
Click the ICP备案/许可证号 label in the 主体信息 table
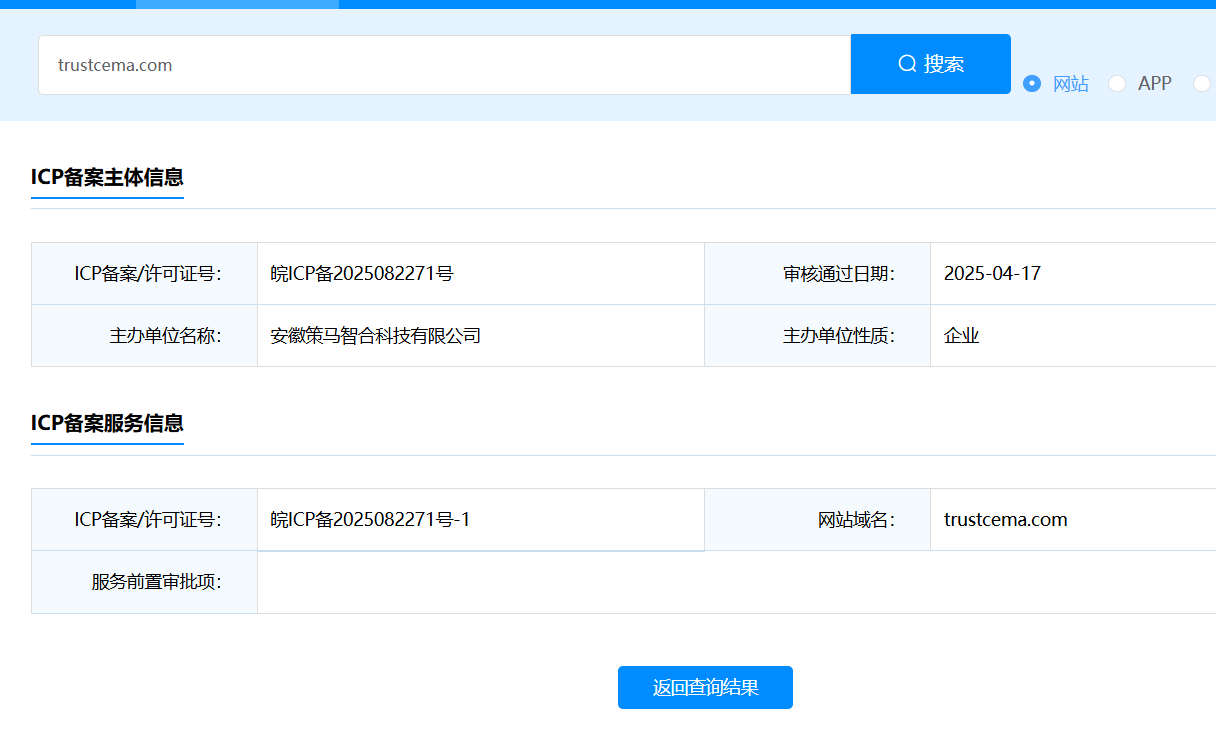(148, 273)
